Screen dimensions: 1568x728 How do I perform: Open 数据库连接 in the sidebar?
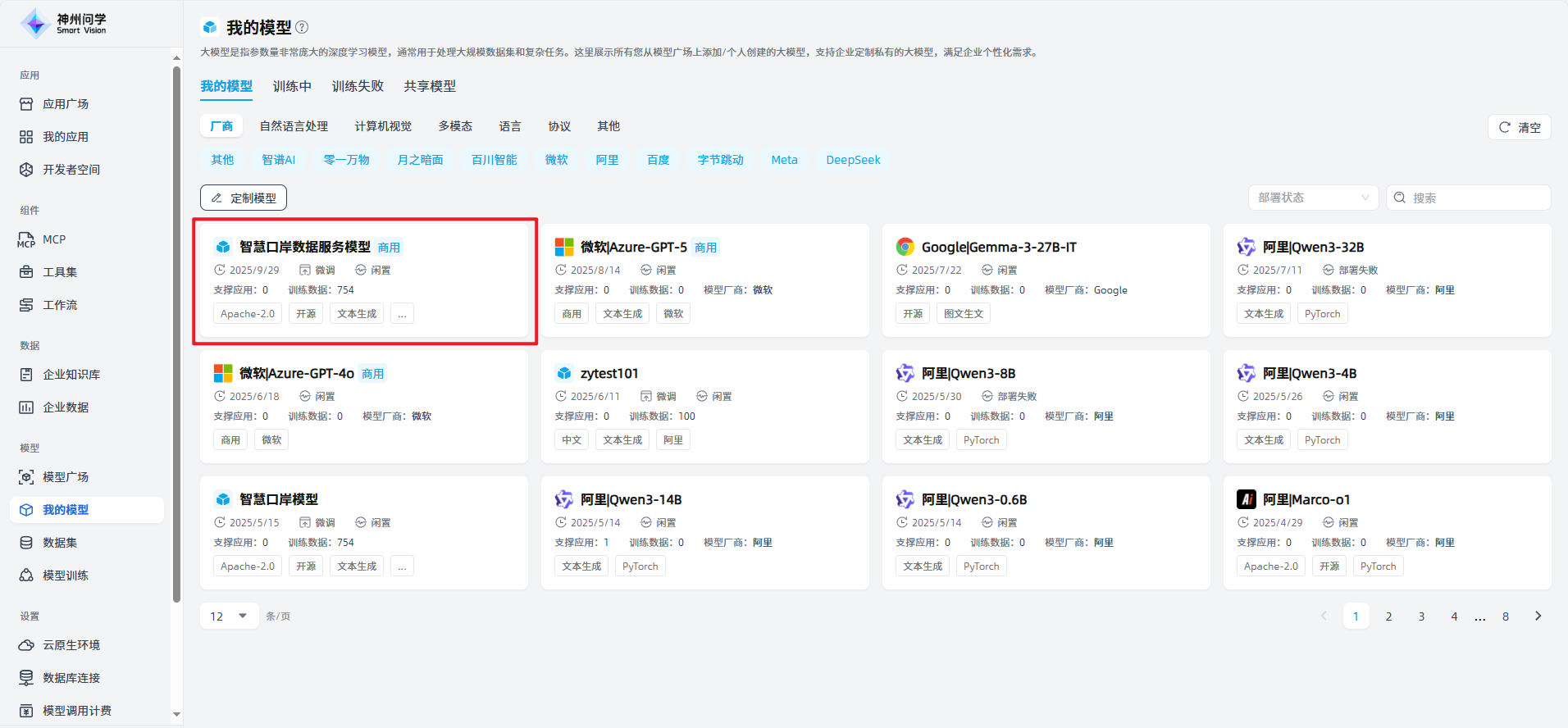pos(71,678)
